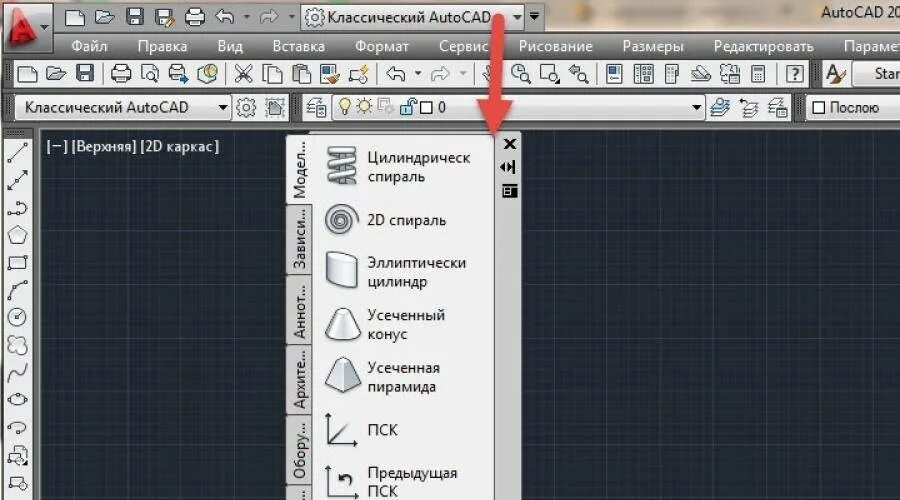Open Workspace Settings gear in Workspaces toolbar
Image resolution: width=900 pixels, height=500 pixels.
[x=246, y=107]
